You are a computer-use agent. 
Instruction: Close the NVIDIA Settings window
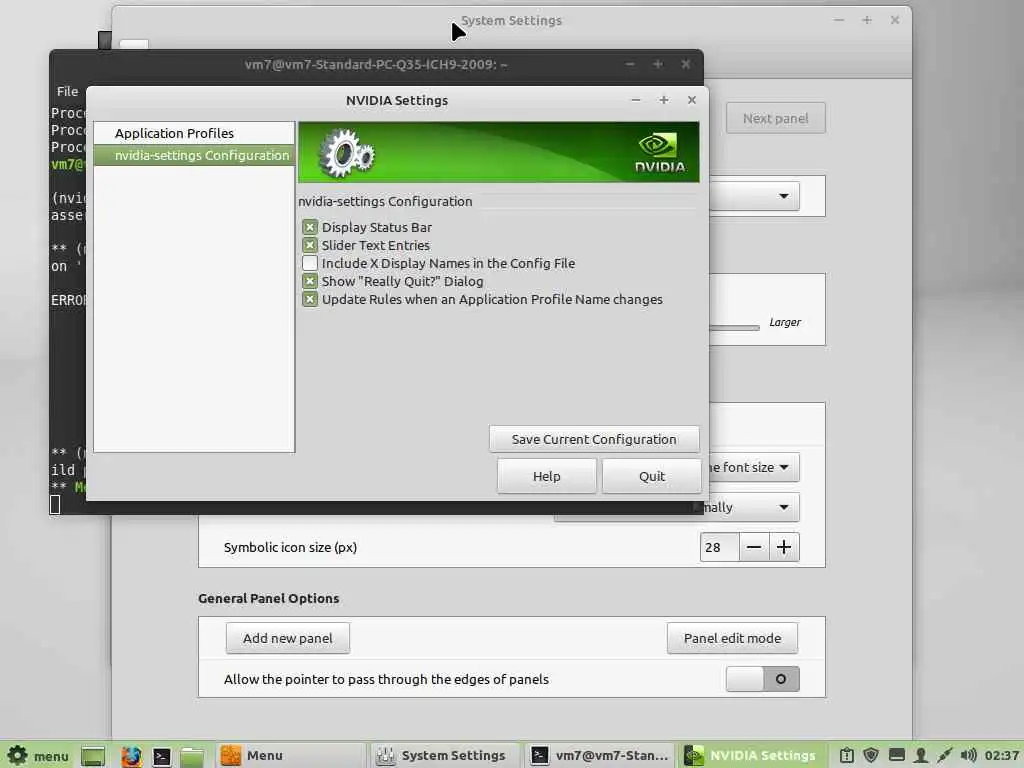(x=692, y=100)
